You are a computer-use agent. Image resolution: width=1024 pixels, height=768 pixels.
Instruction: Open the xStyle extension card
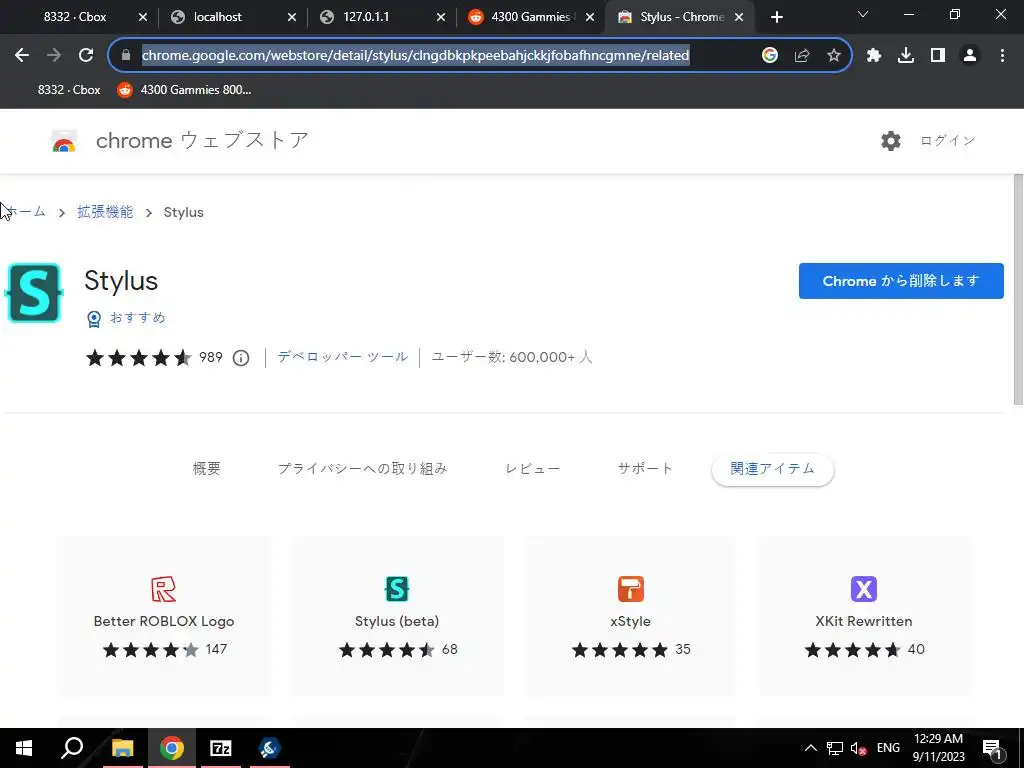point(631,616)
